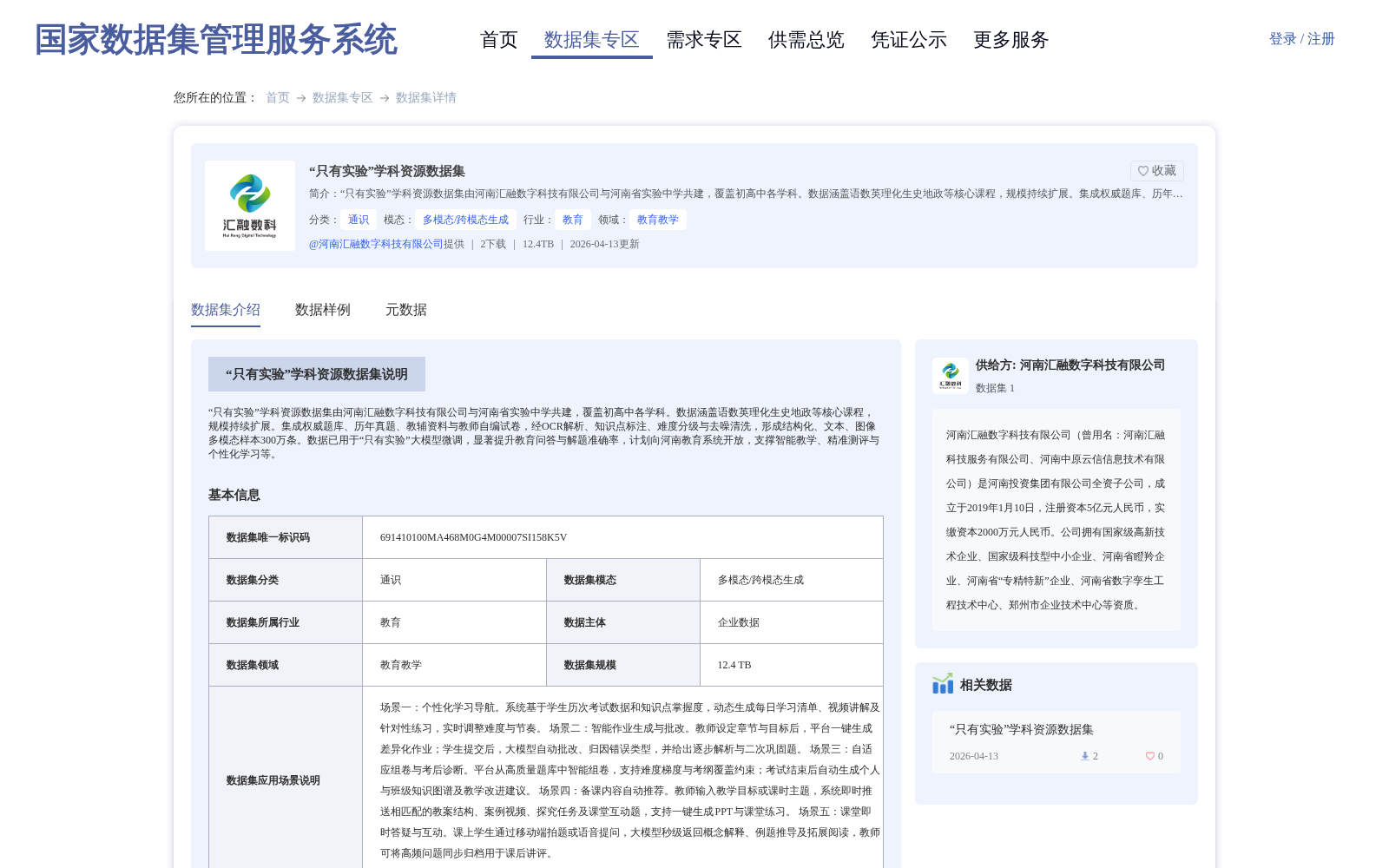1389x868 pixels.
Task: Click the 2下载 download count text
Action: [493, 244]
